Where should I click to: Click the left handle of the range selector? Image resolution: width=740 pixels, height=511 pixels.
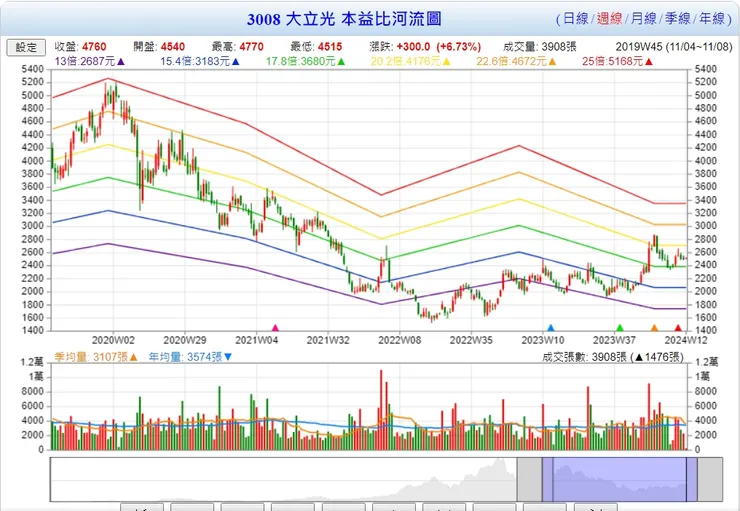click(x=547, y=479)
